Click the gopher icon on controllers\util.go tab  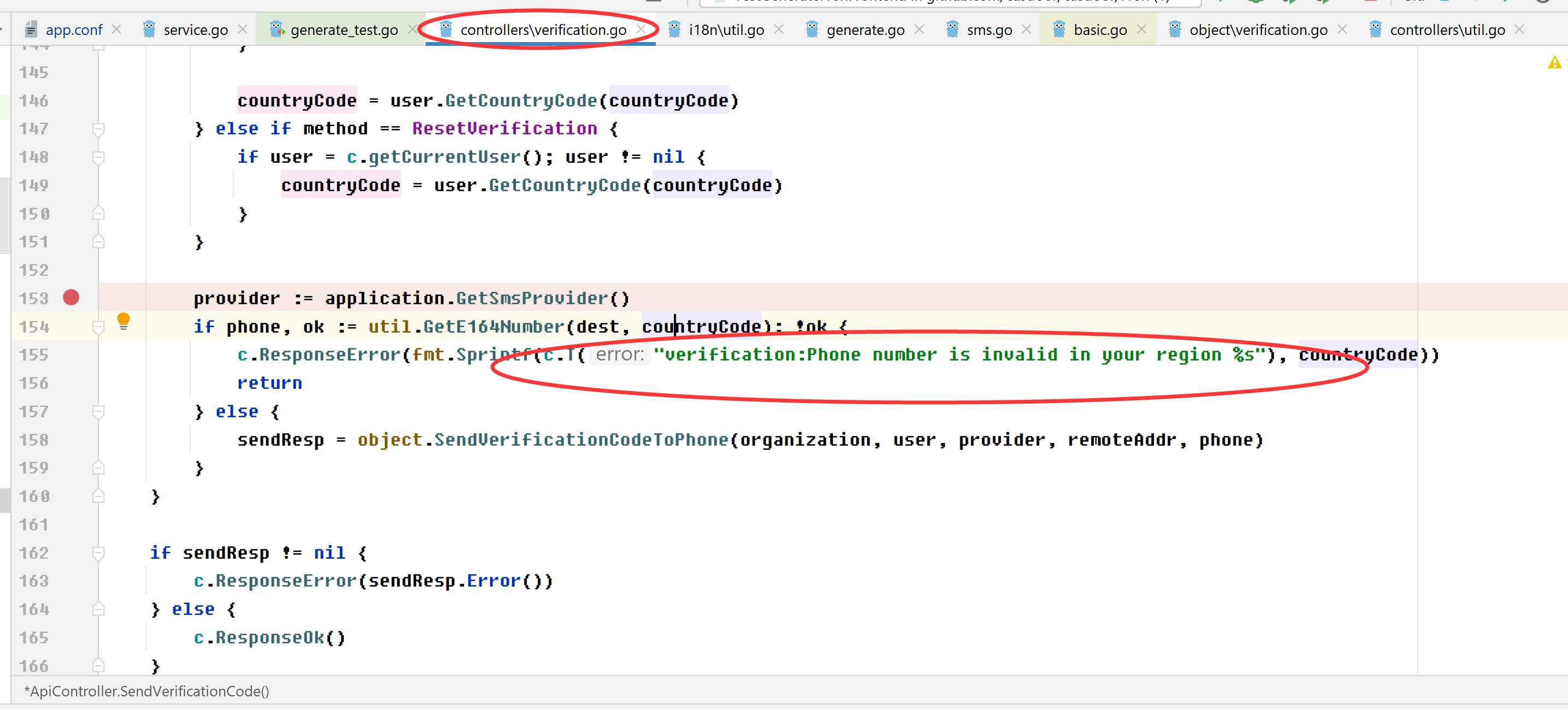1377,28
